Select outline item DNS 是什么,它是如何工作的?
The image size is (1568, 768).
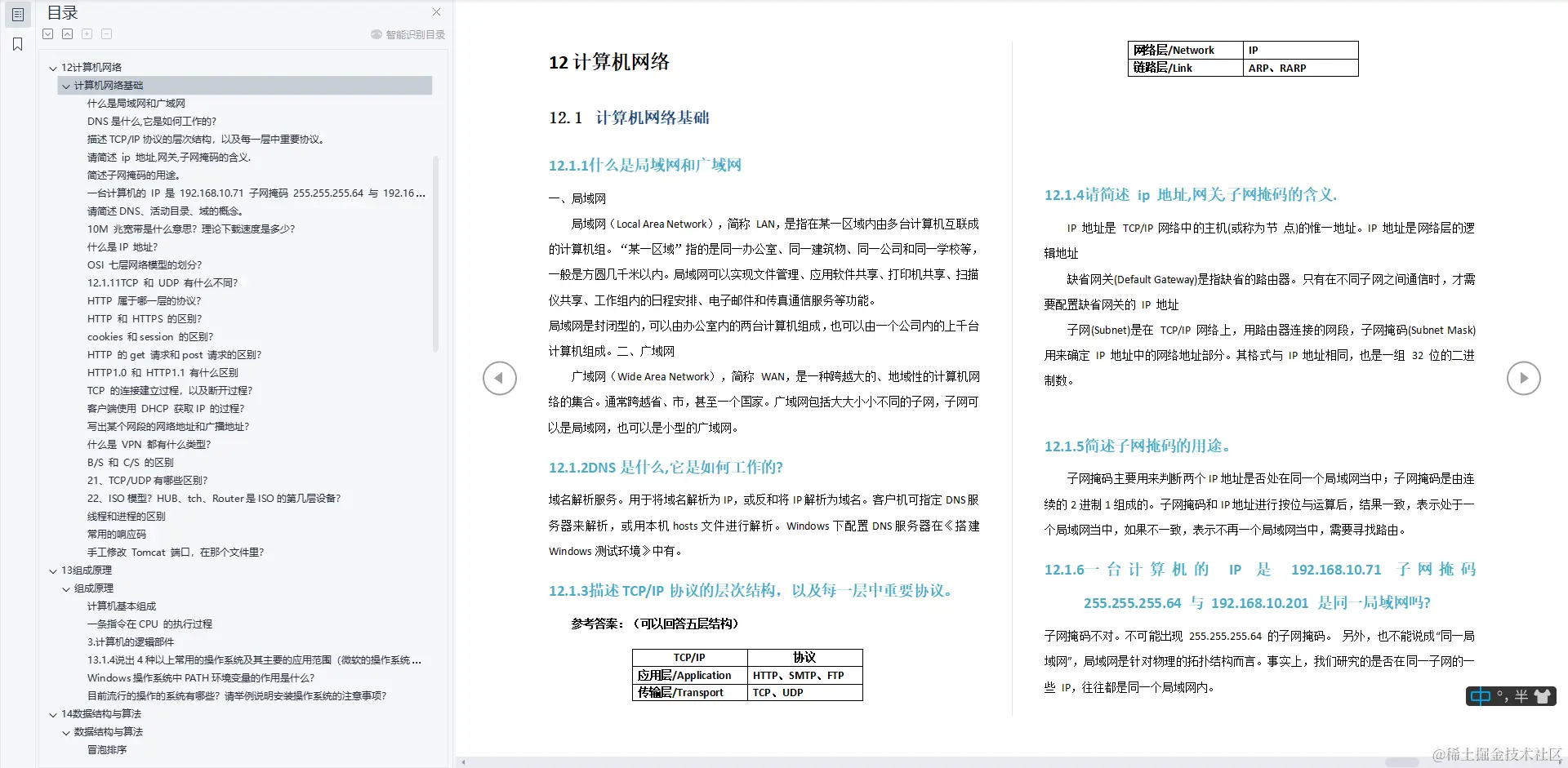[x=152, y=122]
